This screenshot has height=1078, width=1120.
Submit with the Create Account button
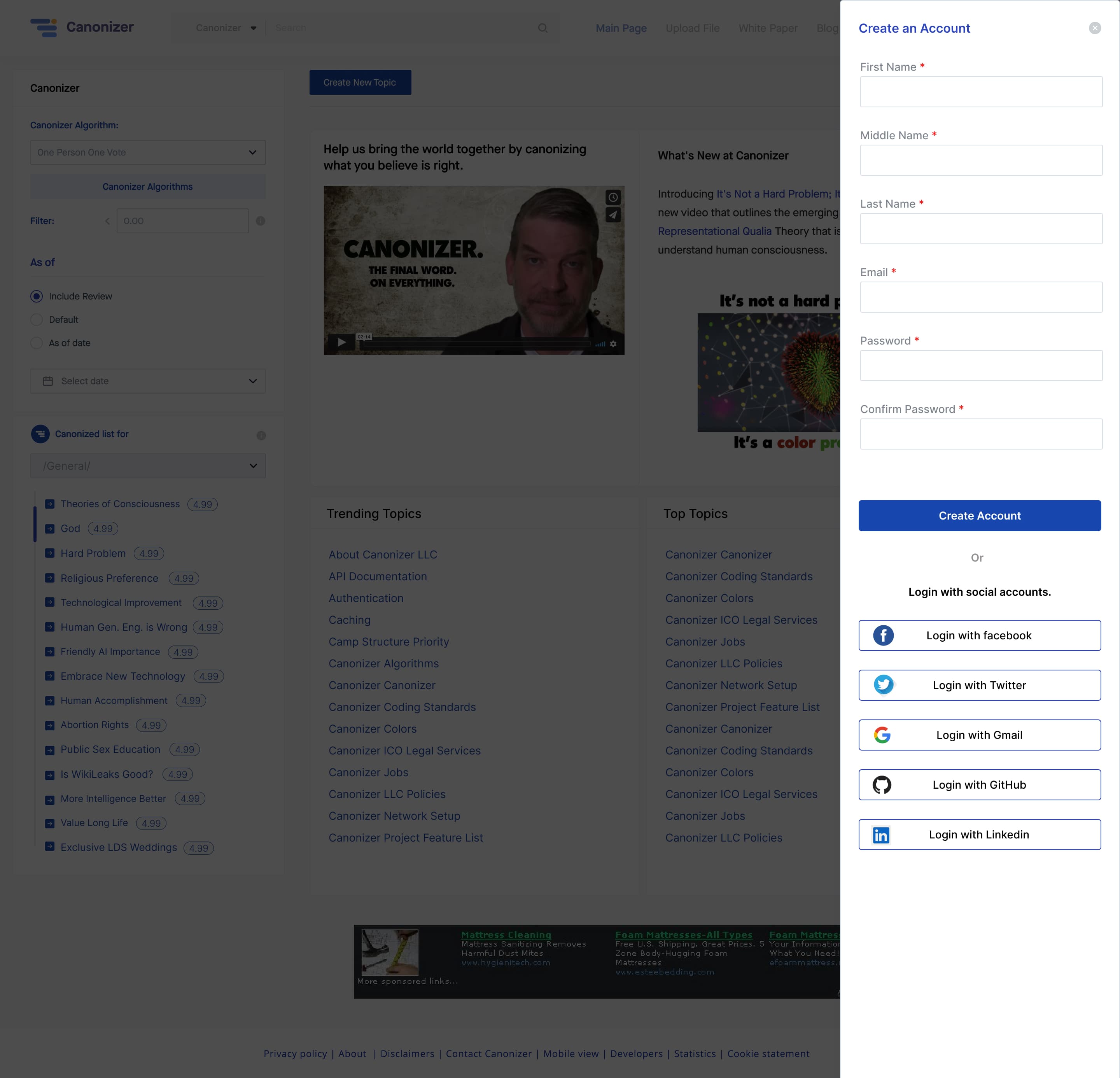[980, 515]
